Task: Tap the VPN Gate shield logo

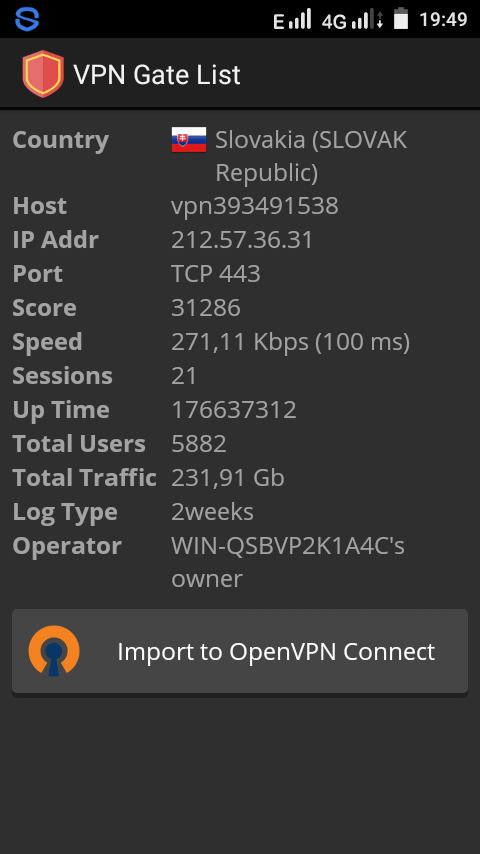Action: click(43, 74)
